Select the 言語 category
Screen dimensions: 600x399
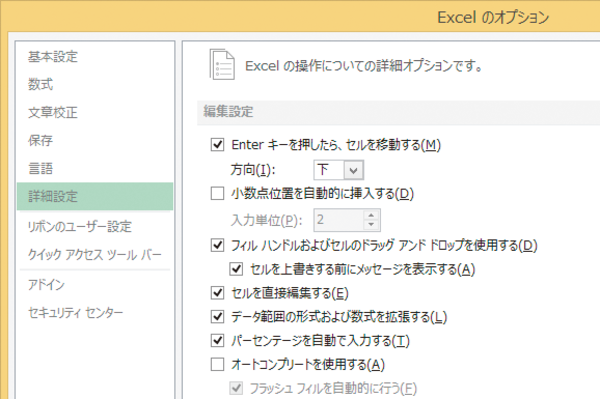point(41,168)
